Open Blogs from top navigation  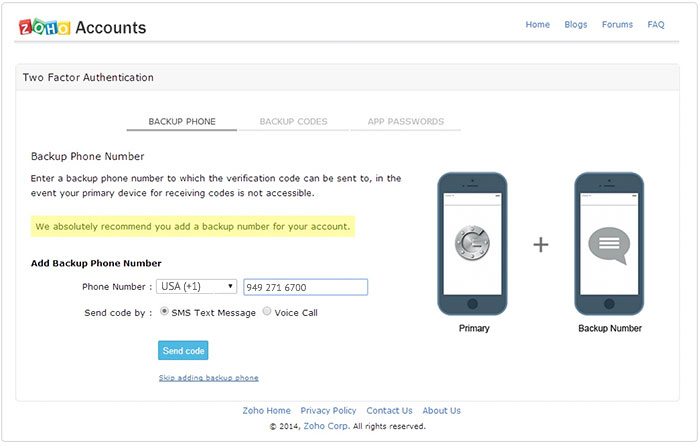pos(576,25)
